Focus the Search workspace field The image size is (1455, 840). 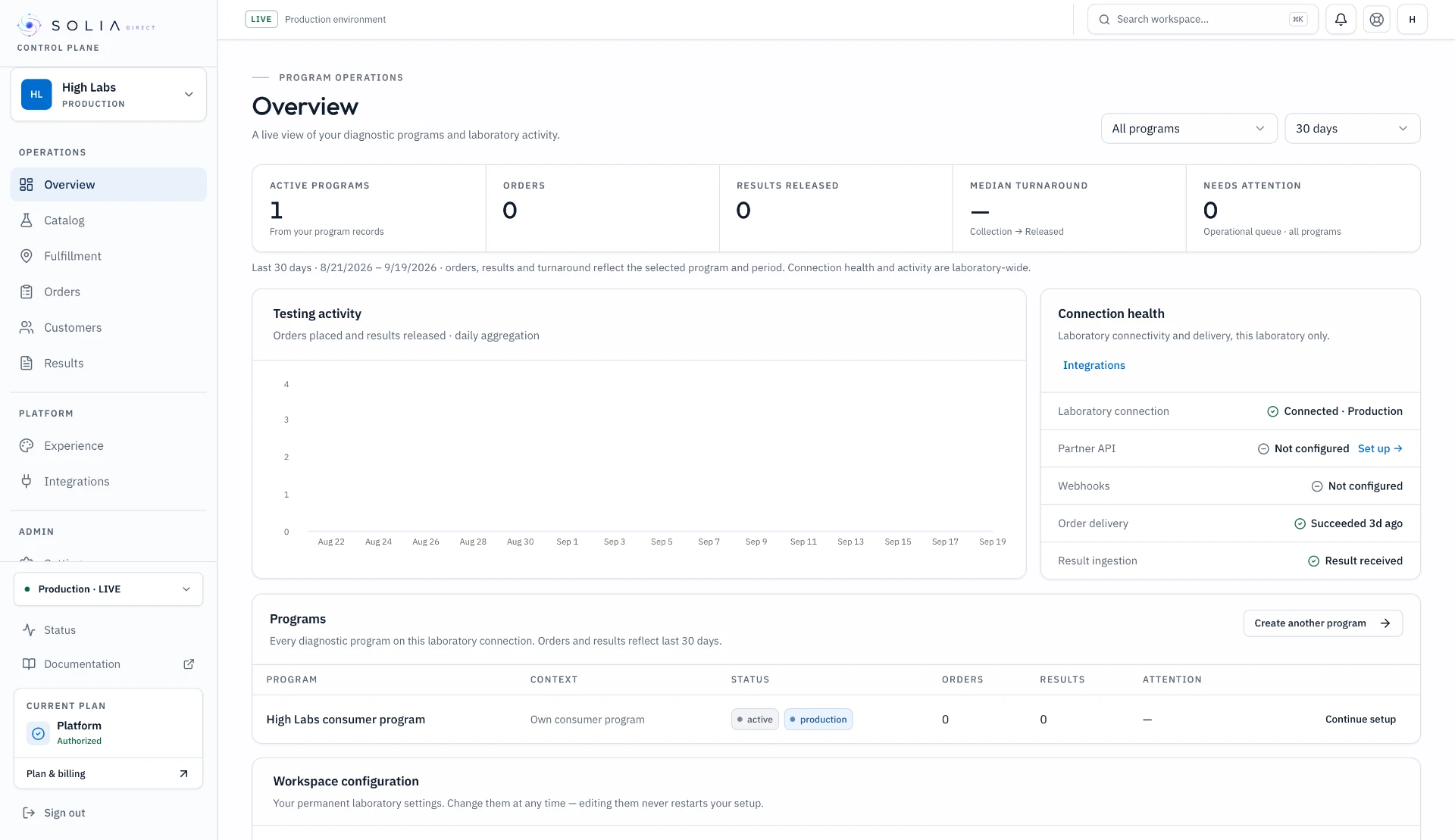coord(1203,20)
